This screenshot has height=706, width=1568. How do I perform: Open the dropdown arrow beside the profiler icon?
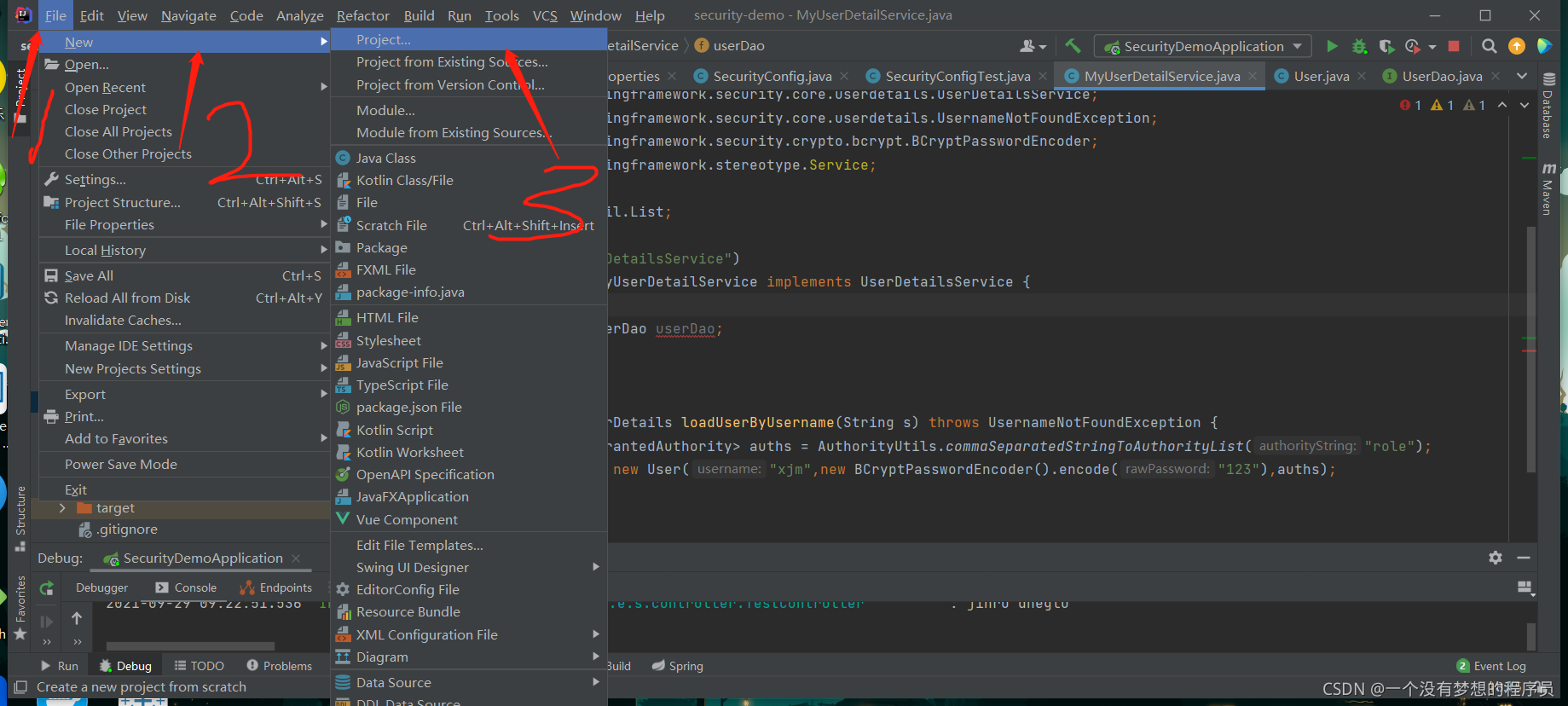[x=1432, y=46]
